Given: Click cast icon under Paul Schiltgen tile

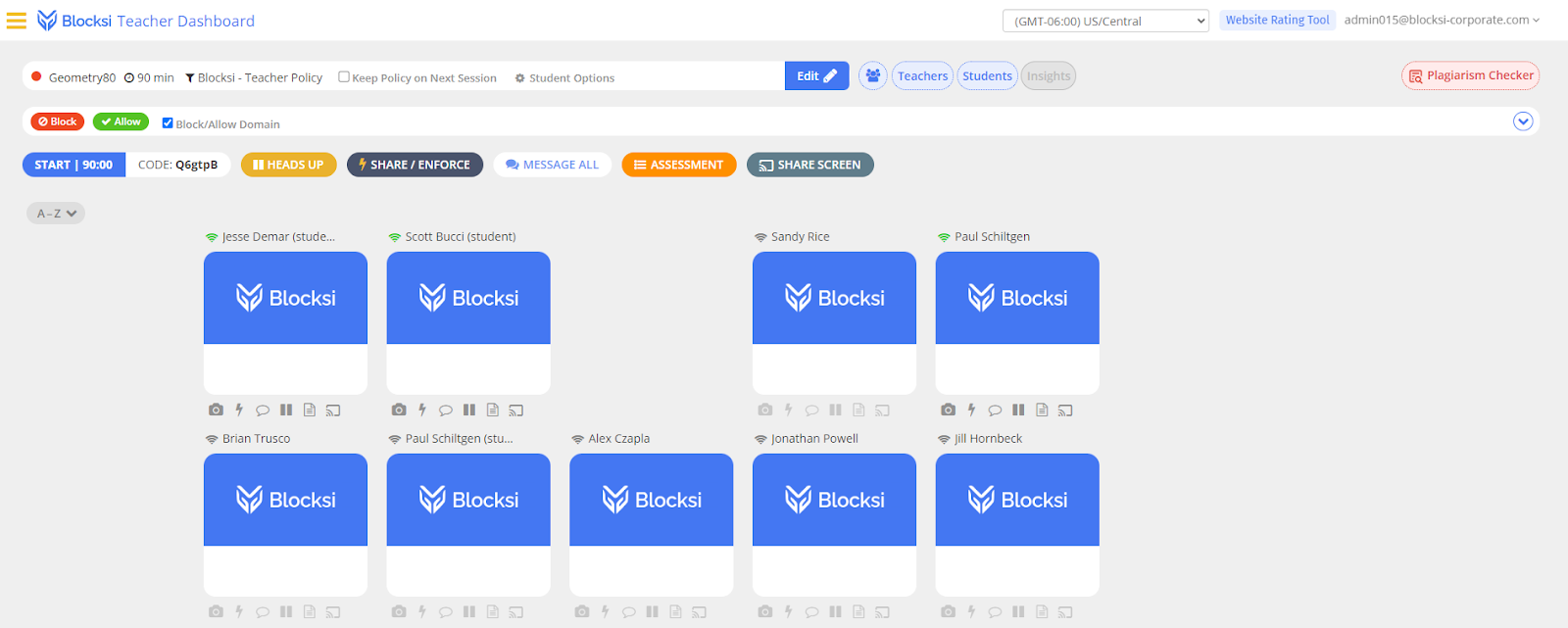Looking at the screenshot, I should click(1065, 411).
